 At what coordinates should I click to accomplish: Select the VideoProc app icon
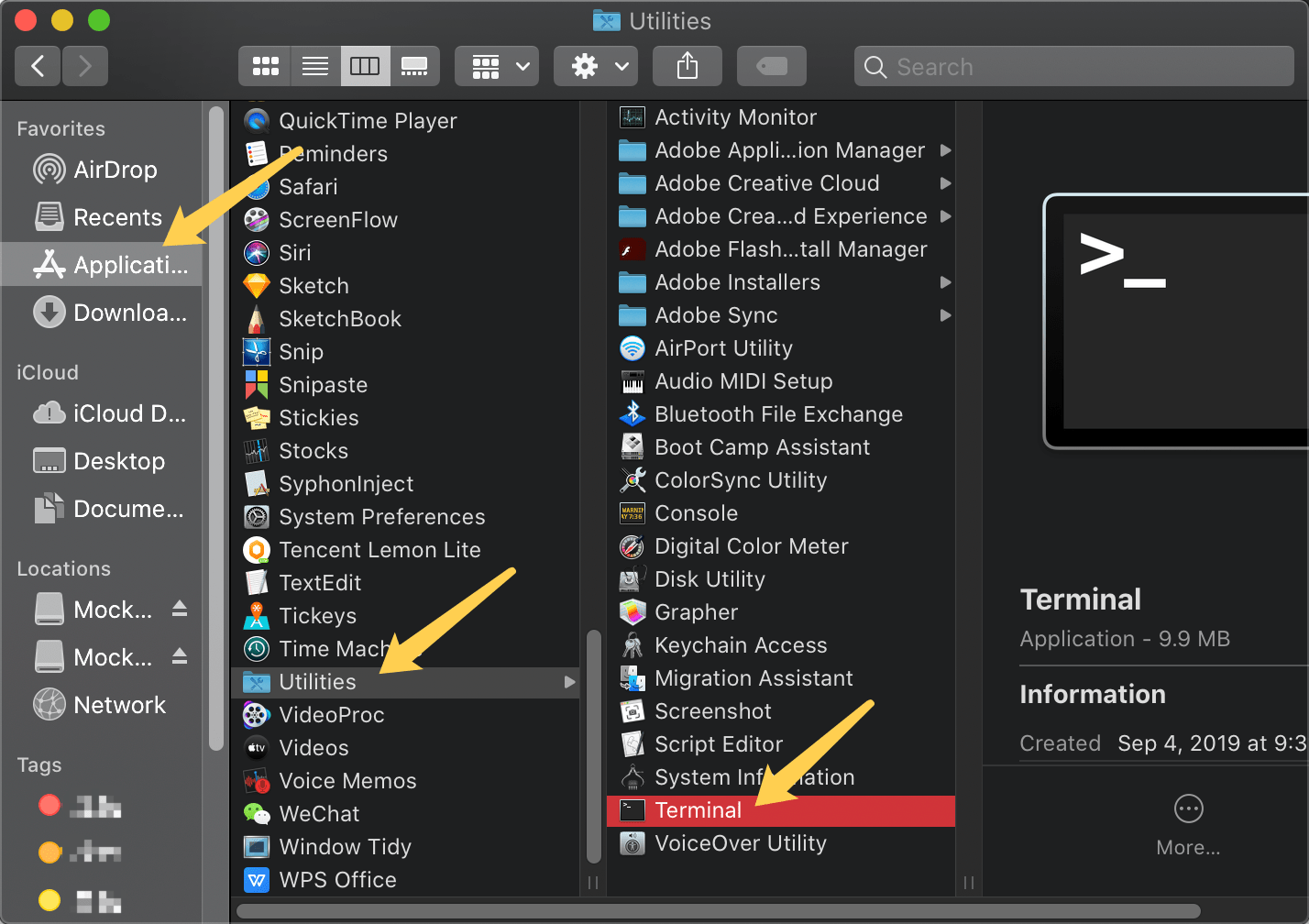[257, 715]
